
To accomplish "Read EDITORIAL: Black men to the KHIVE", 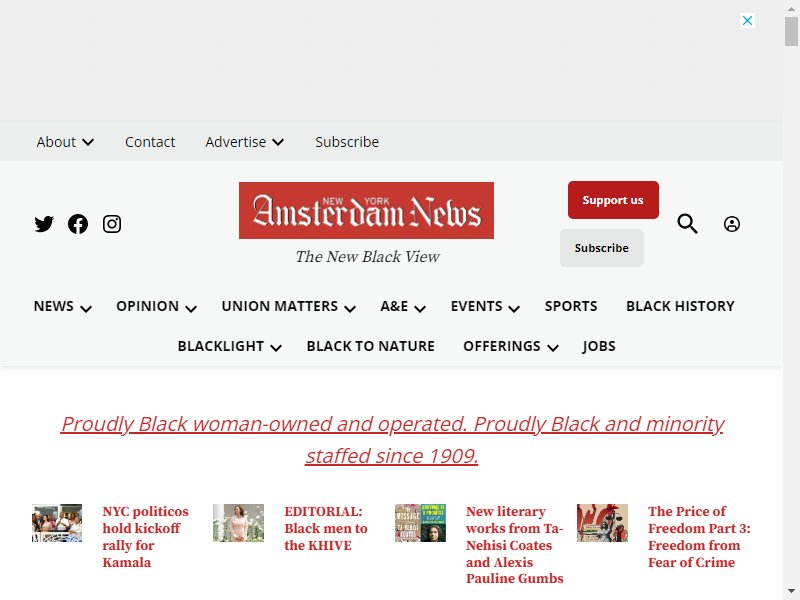I will coord(326,528).
